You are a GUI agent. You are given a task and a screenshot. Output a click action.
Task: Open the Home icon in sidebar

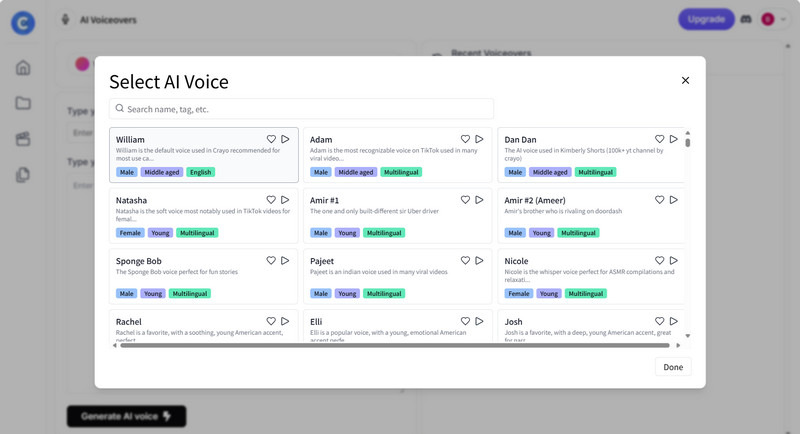click(x=23, y=68)
